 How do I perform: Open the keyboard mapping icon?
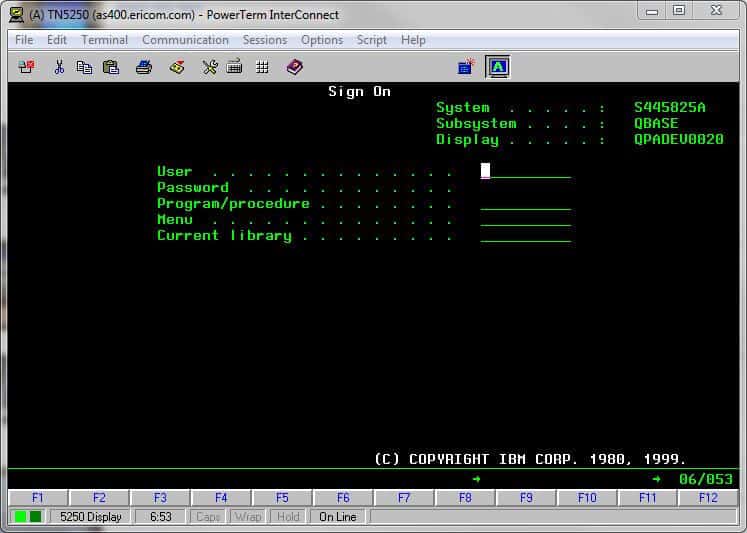(235, 67)
